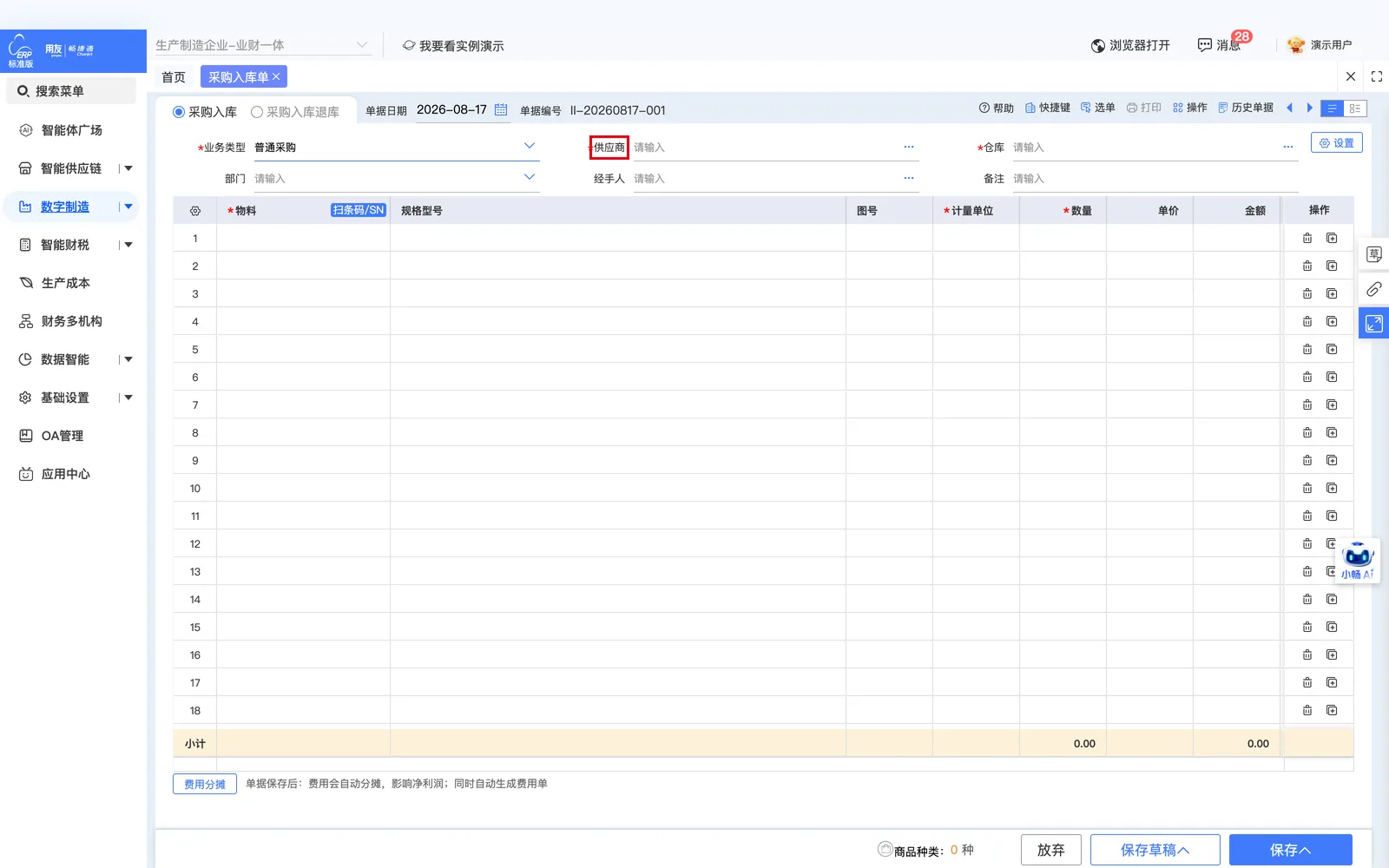Open the draft panel icon on right edge

coord(1374,254)
